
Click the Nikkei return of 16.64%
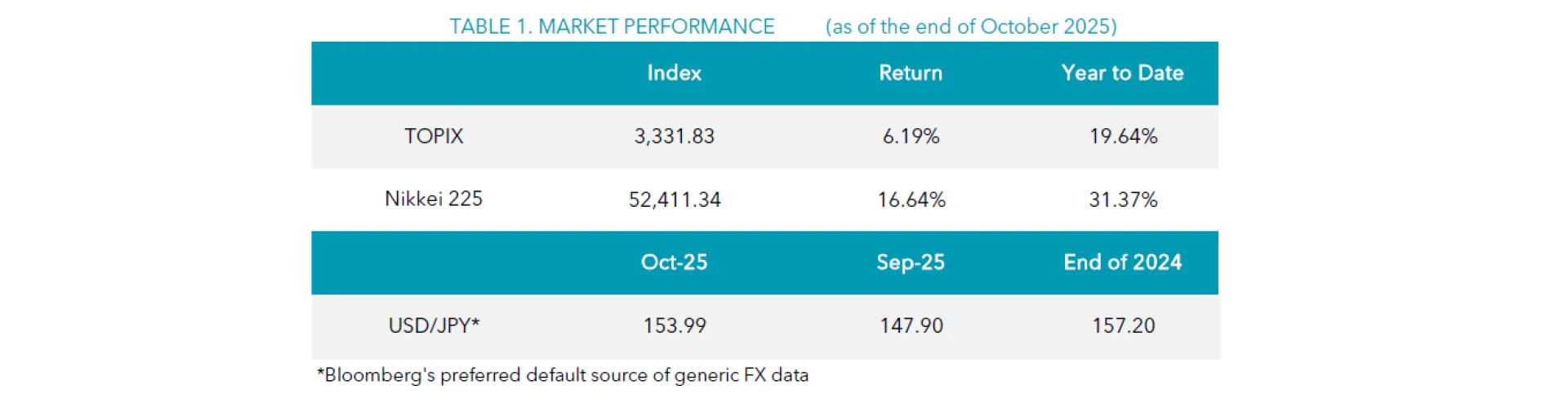point(911,199)
